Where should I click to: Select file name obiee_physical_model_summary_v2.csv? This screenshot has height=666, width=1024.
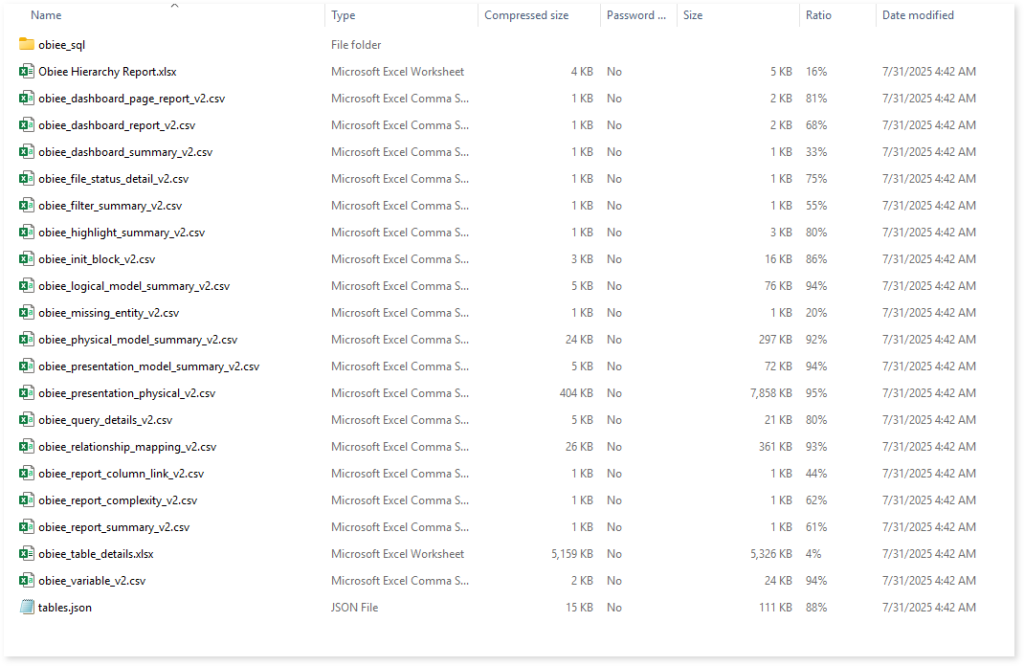pos(138,340)
